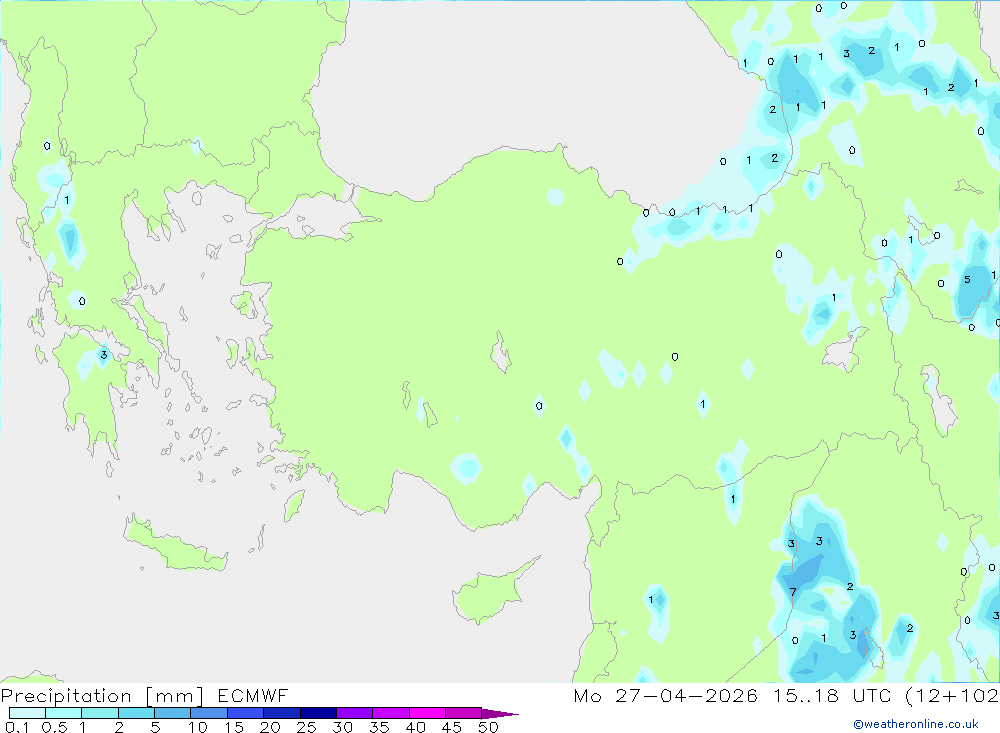Select the 30–35 mm violet legend swatch
The image size is (1000, 733).
[x=355, y=713]
